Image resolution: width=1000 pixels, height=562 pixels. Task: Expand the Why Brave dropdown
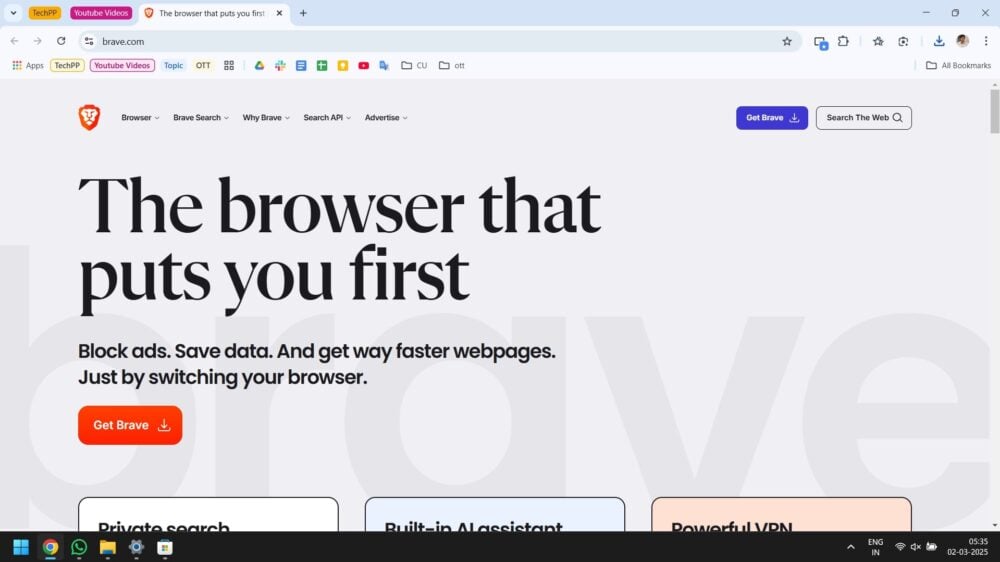(266, 118)
